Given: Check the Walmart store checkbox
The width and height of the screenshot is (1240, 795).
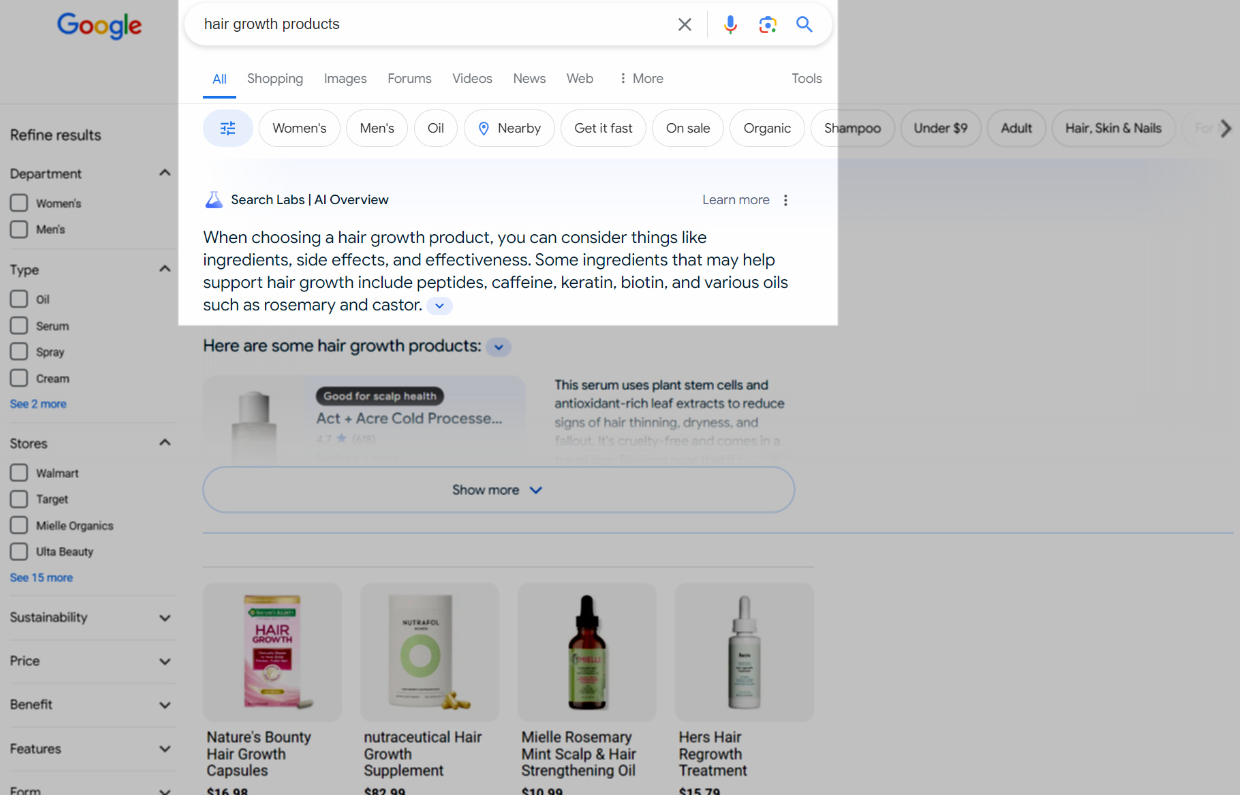Looking at the screenshot, I should pyautogui.click(x=18, y=473).
